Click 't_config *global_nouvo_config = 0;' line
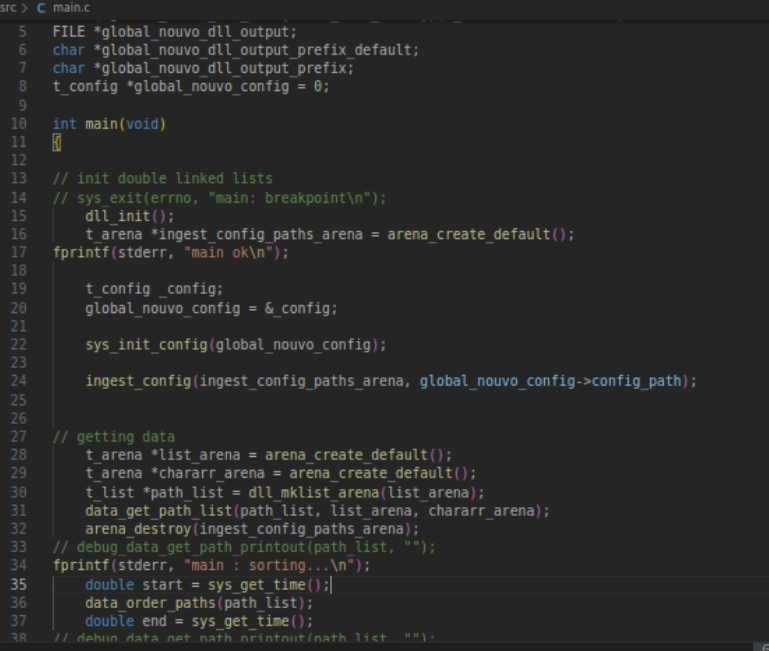The image size is (769, 651). [x=191, y=86]
